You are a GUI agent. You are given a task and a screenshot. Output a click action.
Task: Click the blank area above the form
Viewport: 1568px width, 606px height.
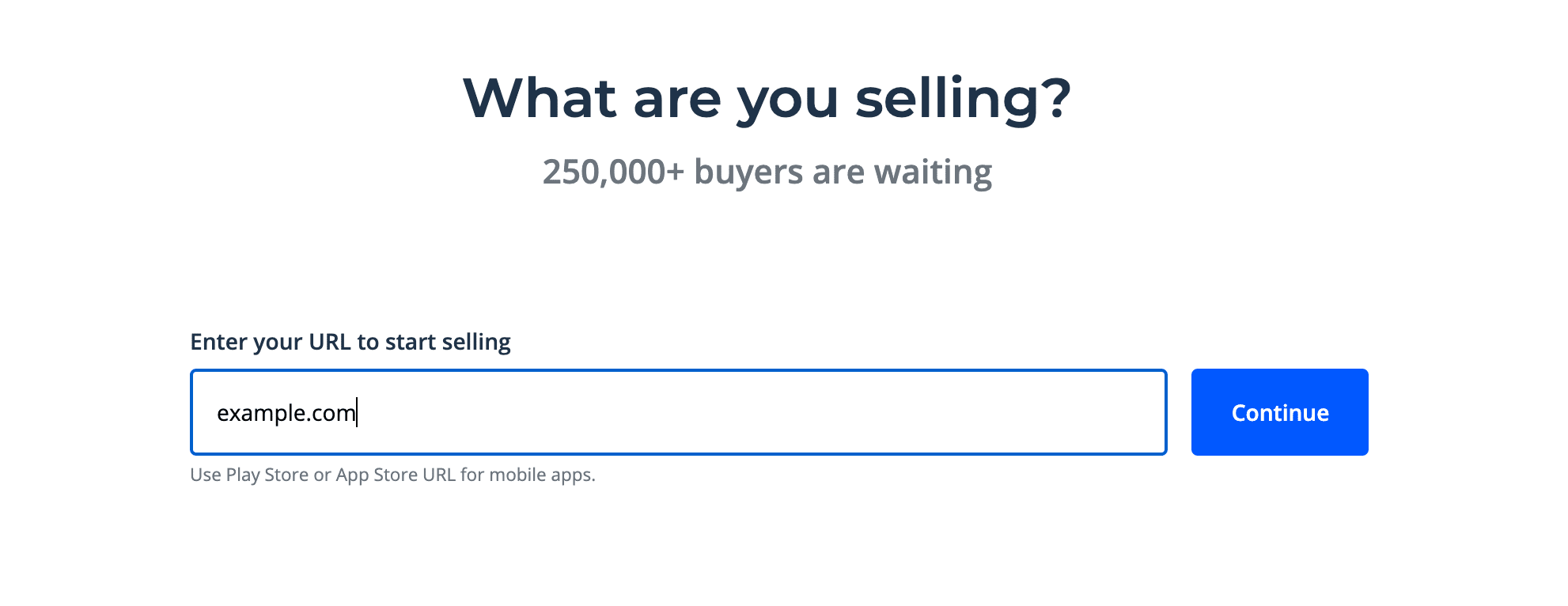pyautogui.click(x=767, y=261)
